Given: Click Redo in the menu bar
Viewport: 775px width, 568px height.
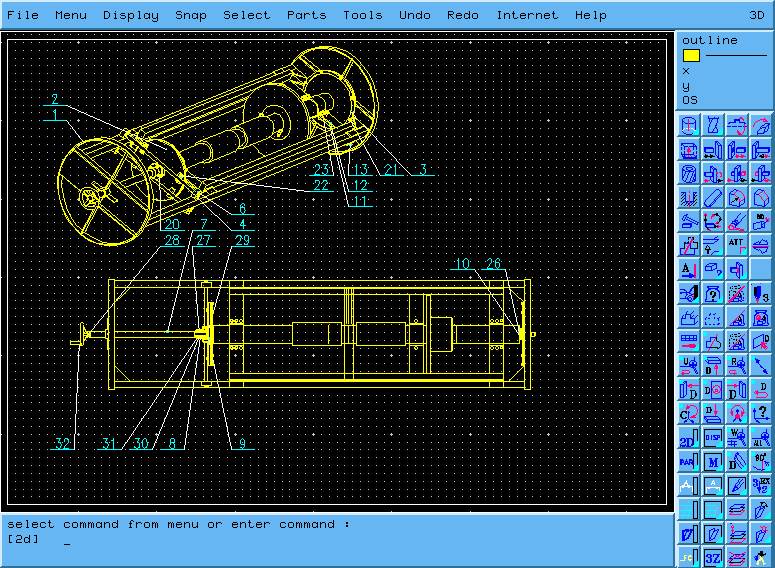Looking at the screenshot, I should click(x=463, y=15).
